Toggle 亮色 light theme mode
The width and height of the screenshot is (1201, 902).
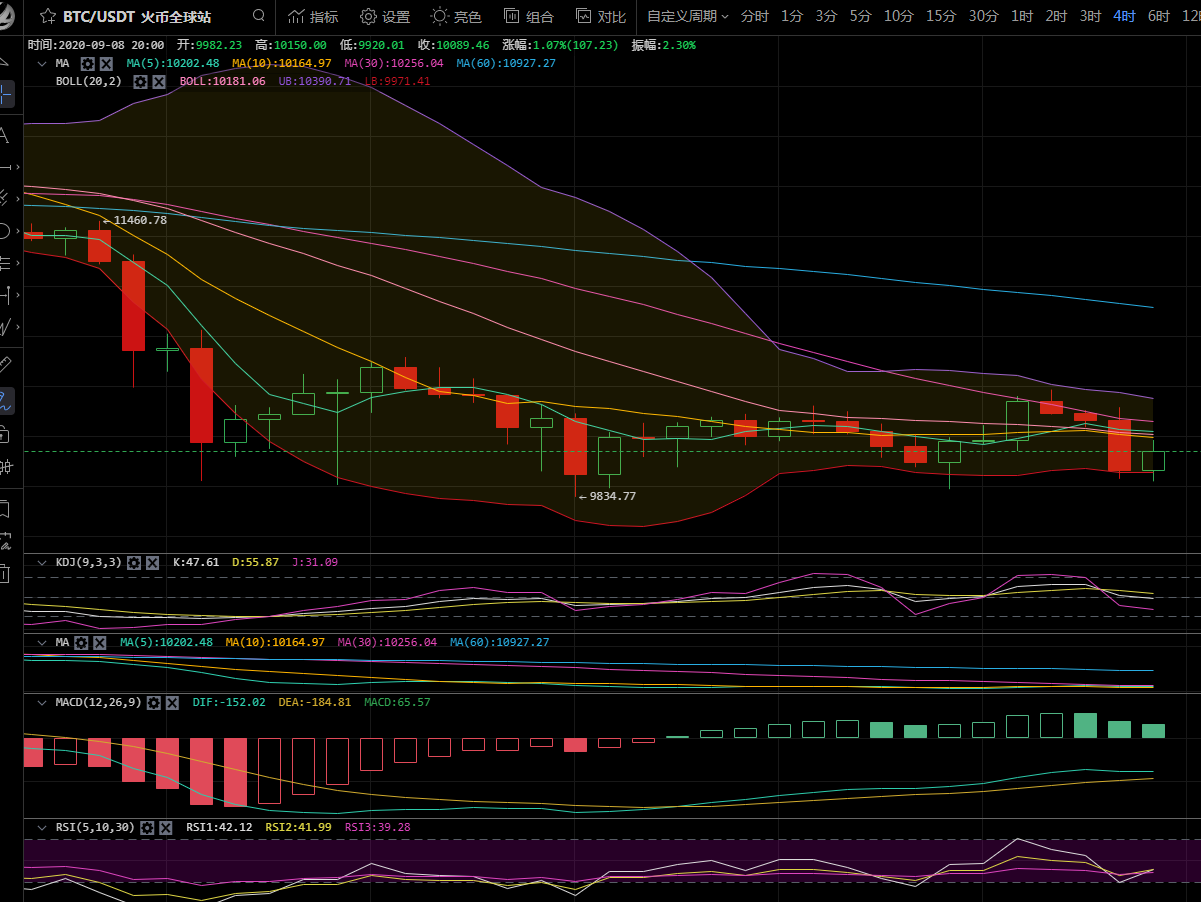click(x=456, y=17)
